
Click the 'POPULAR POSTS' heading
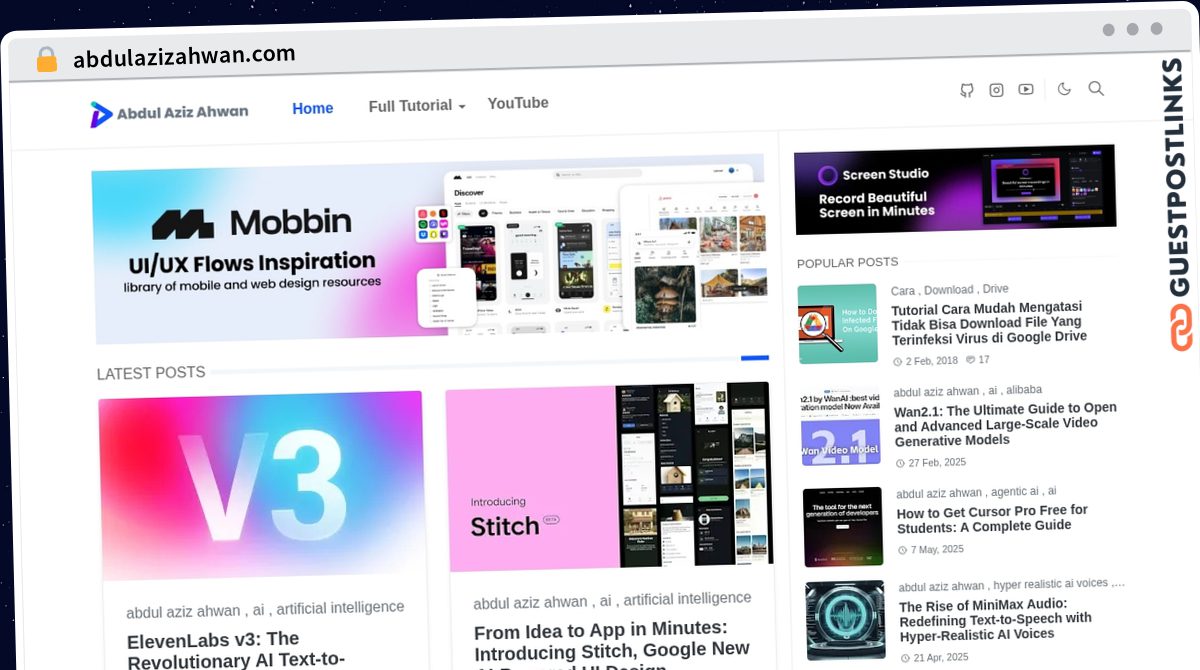(x=848, y=263)
